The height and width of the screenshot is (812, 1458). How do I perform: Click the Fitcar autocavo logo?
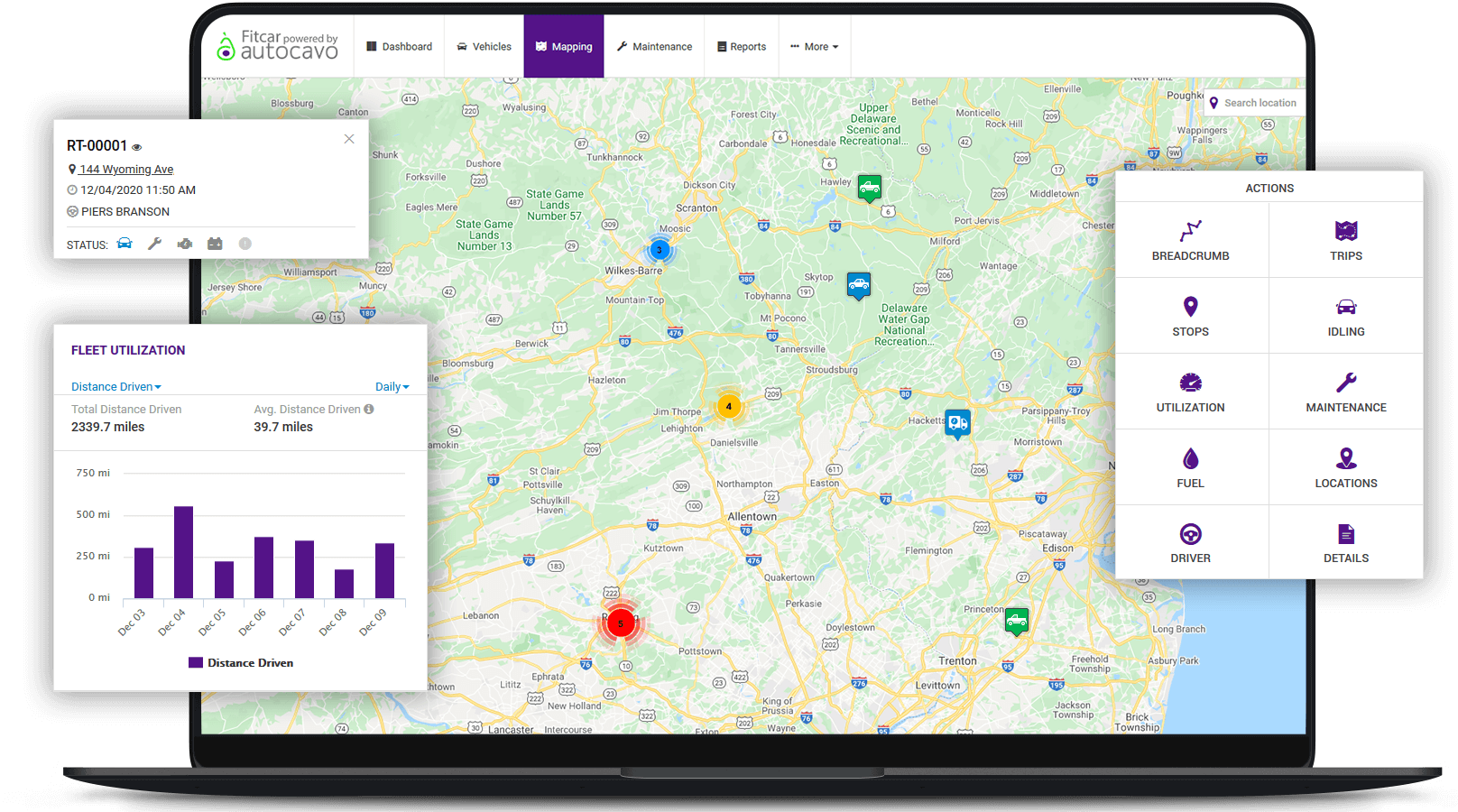pos(278,46)
